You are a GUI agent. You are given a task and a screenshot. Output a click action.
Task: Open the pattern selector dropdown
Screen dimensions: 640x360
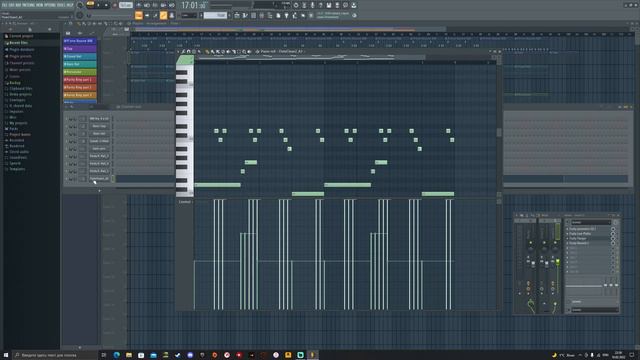click(x=215, y=15)
